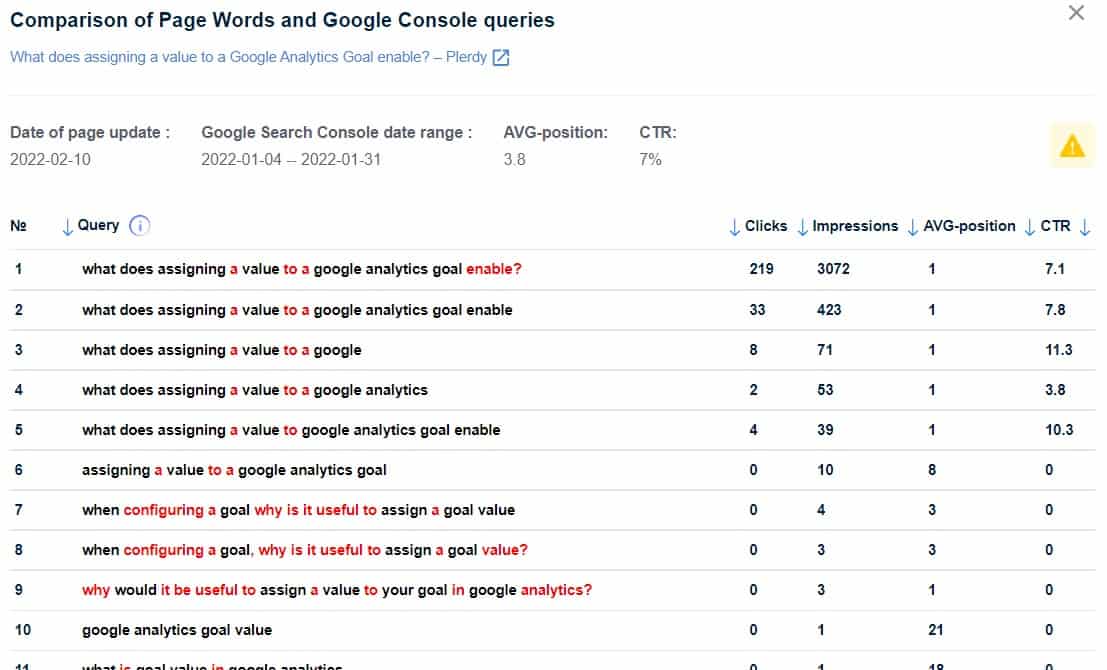Click query 'google analytics goal value'
The width and height of the screenshot is (1107, 670).
coord(176,630)
